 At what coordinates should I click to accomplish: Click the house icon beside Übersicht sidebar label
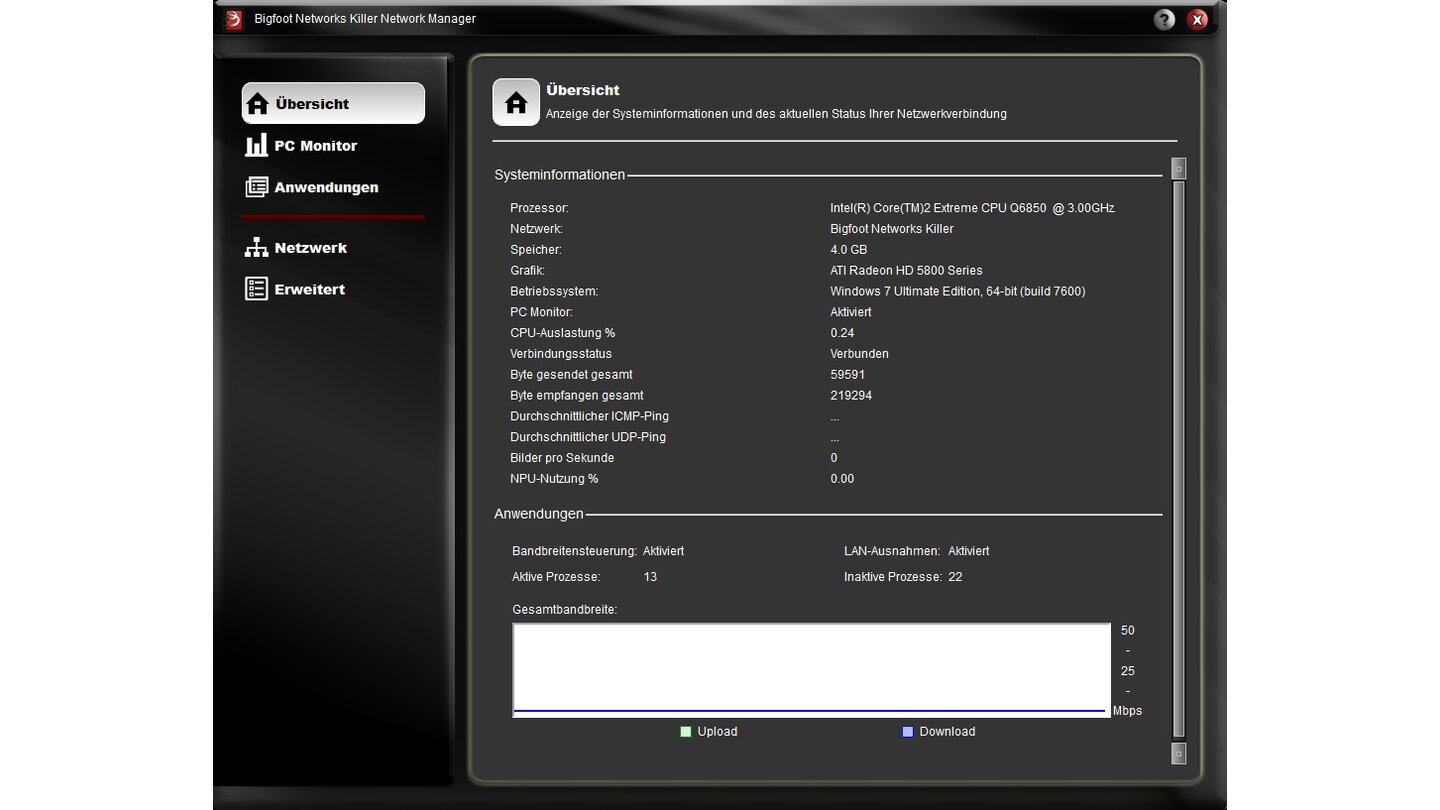[x=257, y=104]
